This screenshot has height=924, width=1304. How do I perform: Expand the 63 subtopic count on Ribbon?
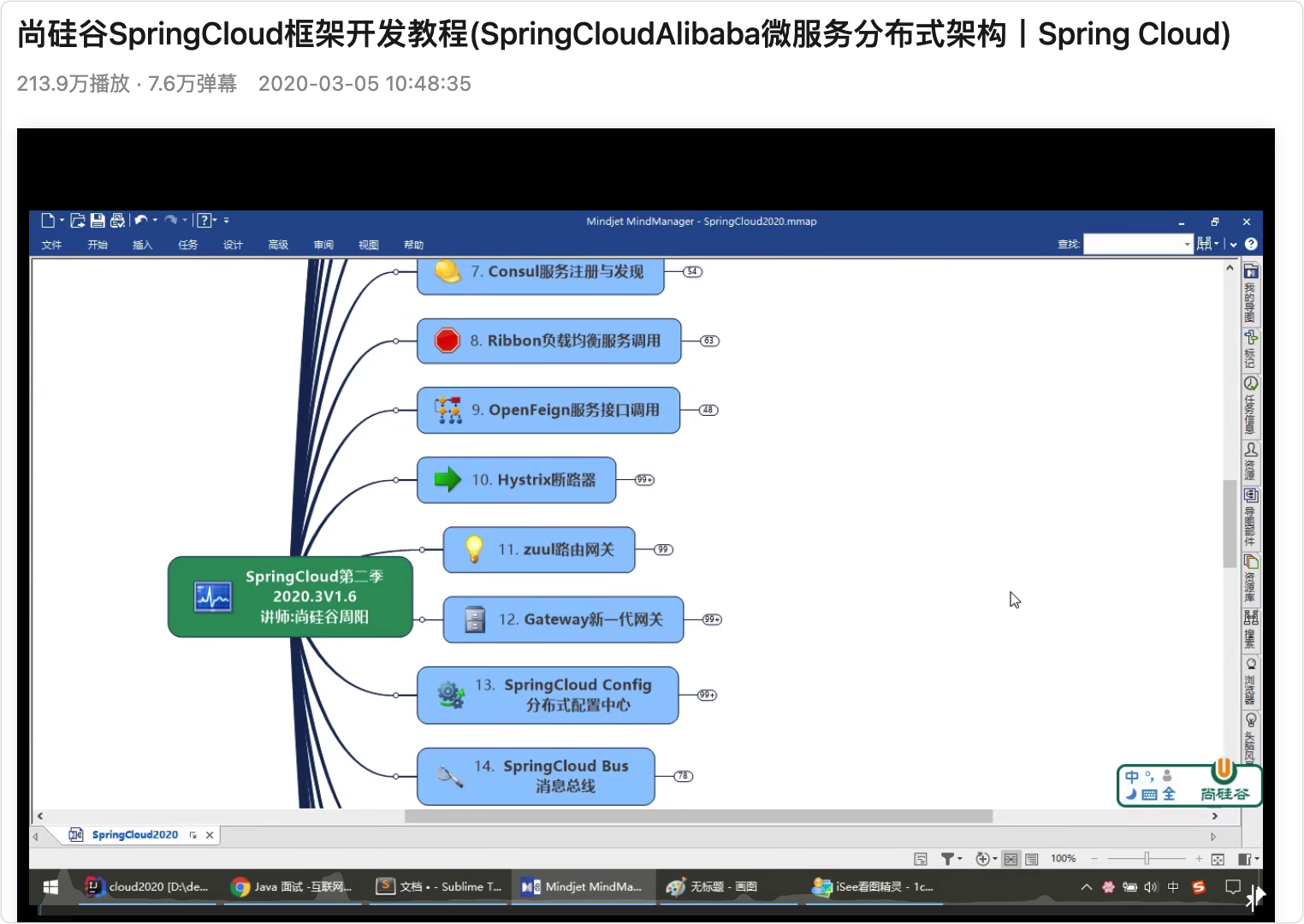tap(709, 341)
